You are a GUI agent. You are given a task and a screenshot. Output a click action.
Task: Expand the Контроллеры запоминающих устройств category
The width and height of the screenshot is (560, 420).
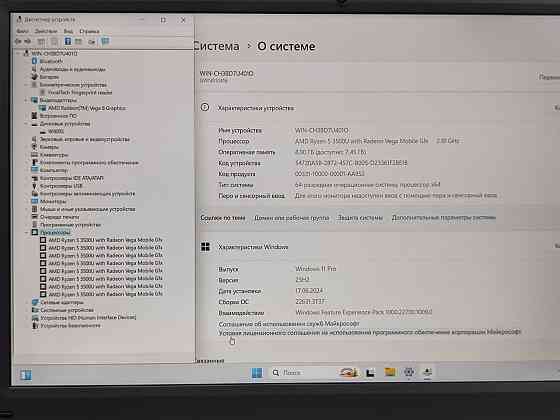pyautogui.click(x=27, y=193)
